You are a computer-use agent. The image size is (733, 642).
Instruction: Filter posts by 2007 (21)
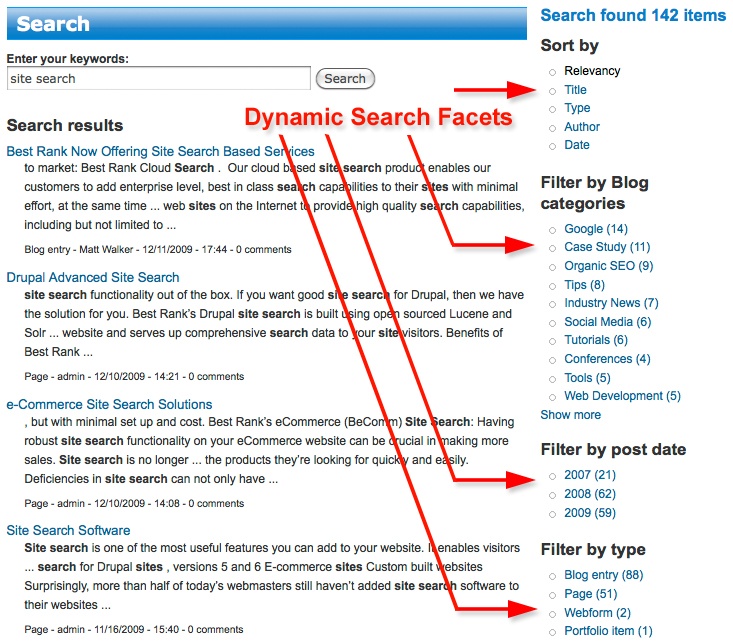pos(590,475)
